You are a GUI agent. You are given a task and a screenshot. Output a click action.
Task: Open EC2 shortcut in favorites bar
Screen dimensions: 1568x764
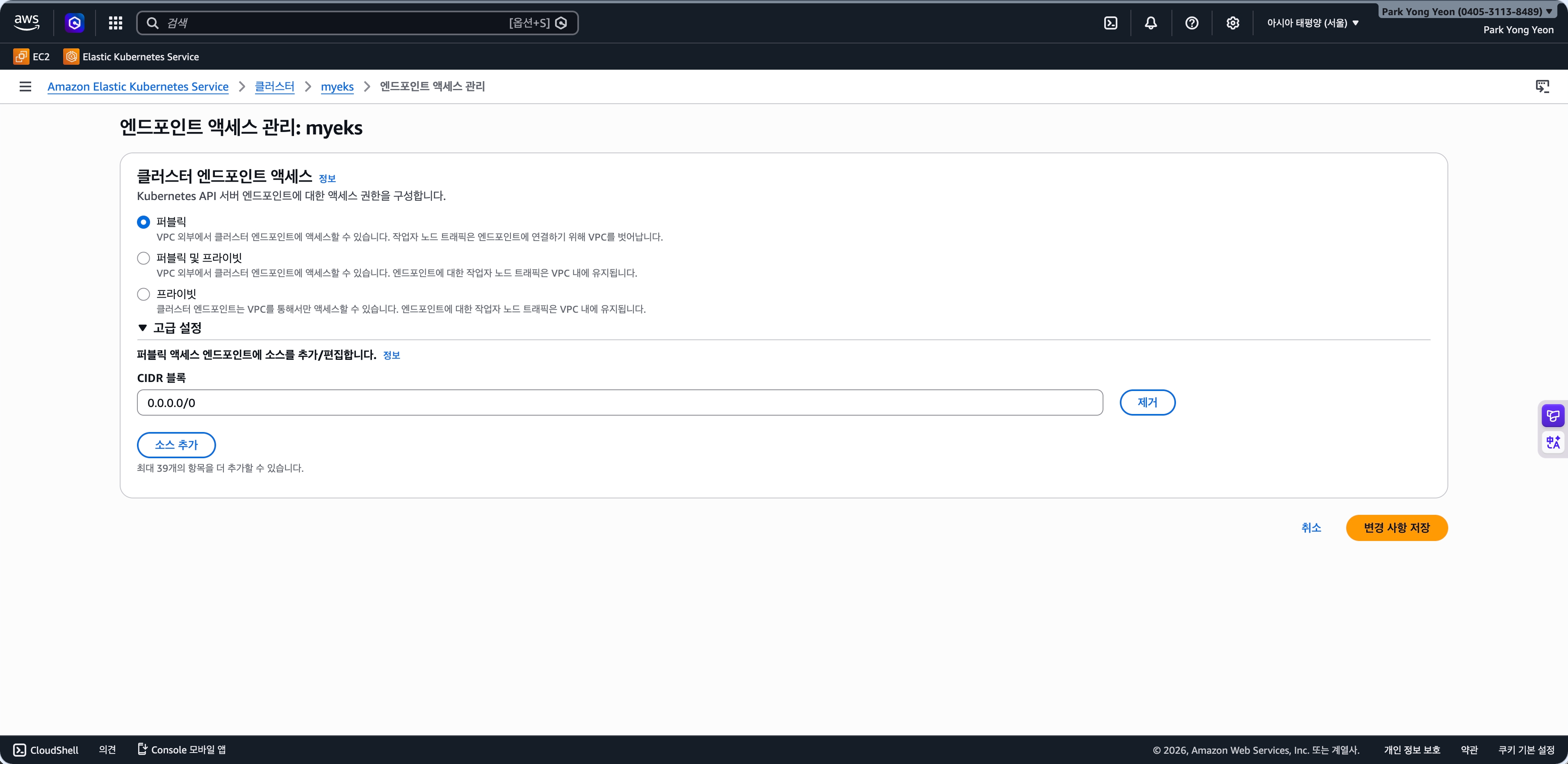click(32, 57)
